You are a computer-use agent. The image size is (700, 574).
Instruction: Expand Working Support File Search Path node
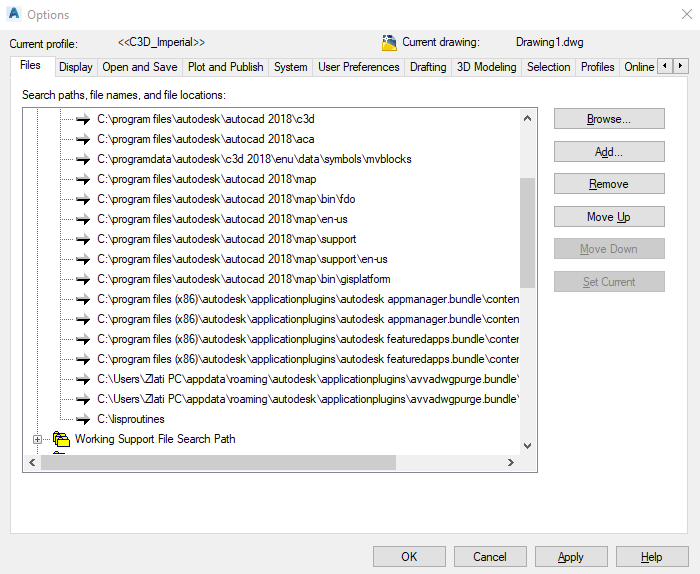point(38,440)
